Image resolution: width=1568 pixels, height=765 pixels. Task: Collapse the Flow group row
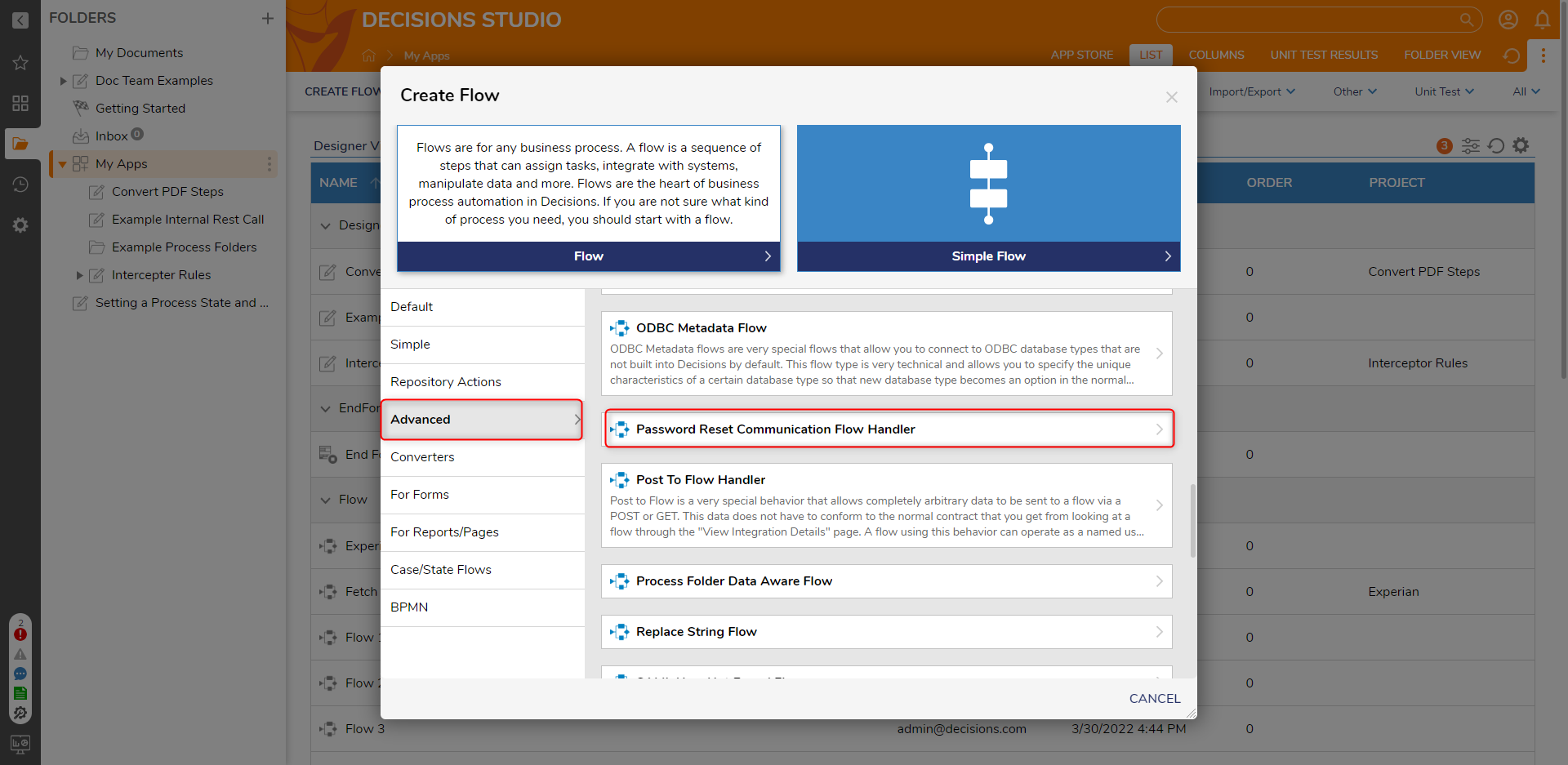[326, 500]
